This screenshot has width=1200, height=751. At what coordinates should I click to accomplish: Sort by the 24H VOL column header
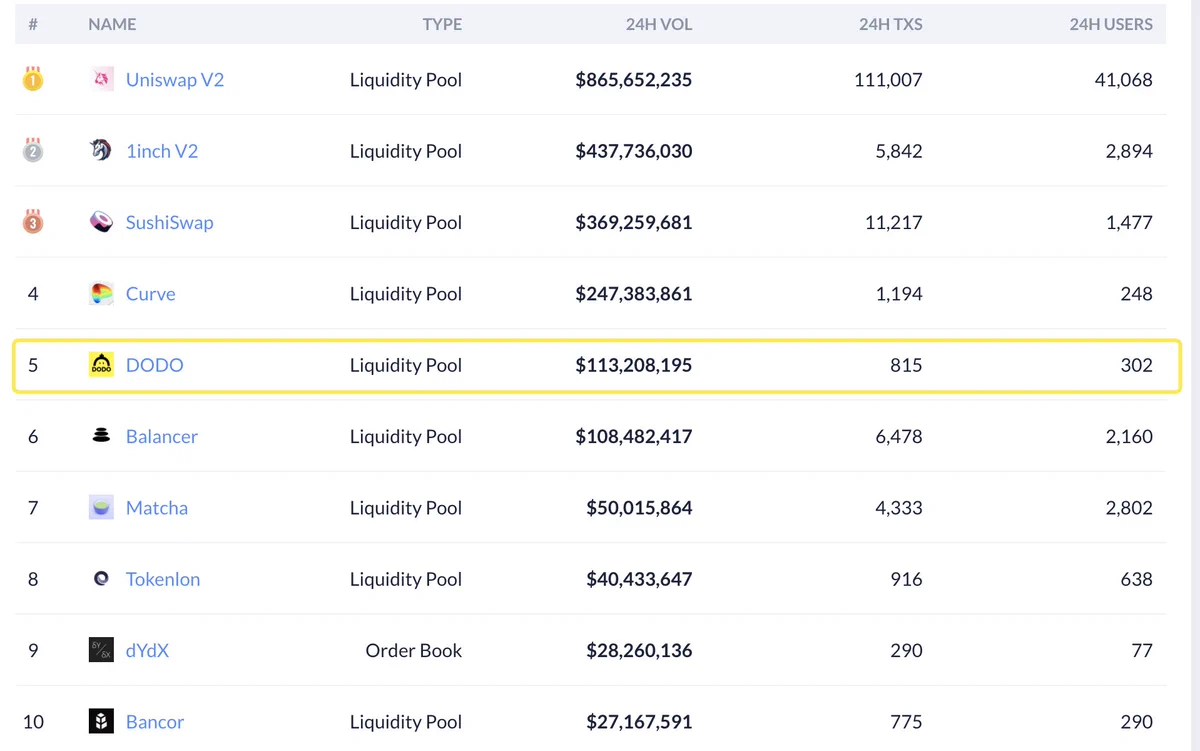click(x=659, y=24)
